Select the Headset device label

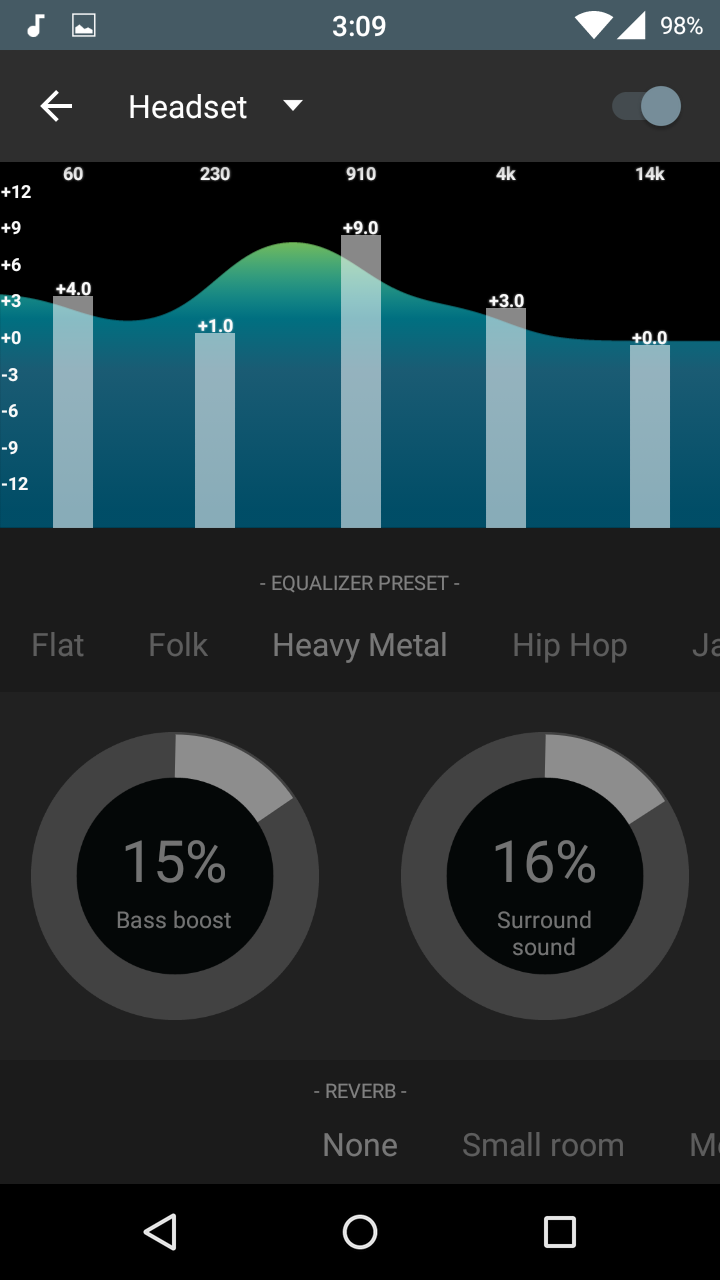tap(187, 107)
